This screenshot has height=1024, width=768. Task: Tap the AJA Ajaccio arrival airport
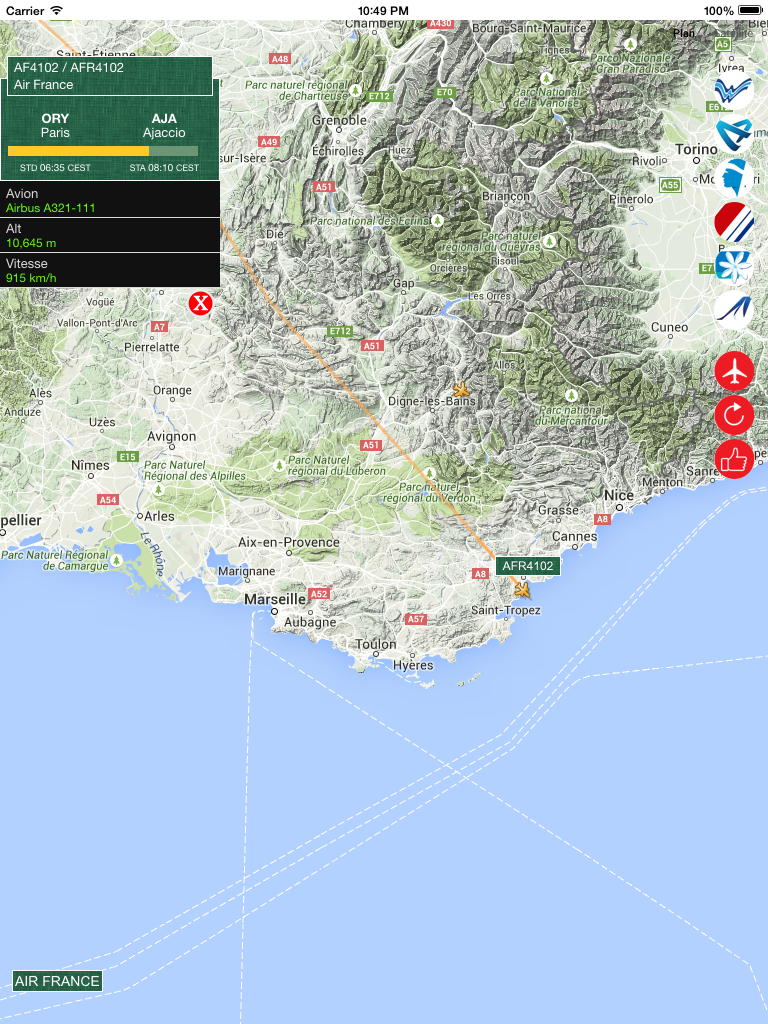(x=164, y=125)
